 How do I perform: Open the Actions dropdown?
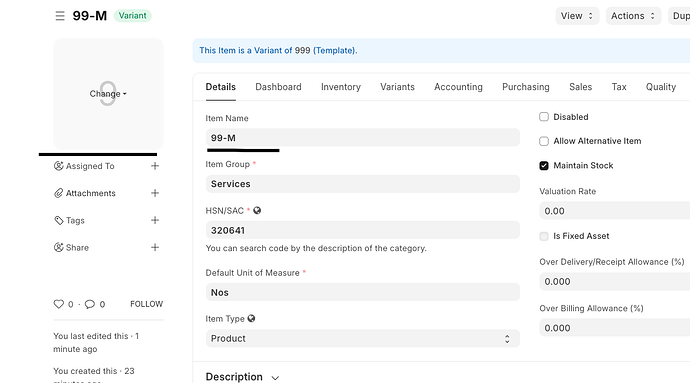(633, 16)
